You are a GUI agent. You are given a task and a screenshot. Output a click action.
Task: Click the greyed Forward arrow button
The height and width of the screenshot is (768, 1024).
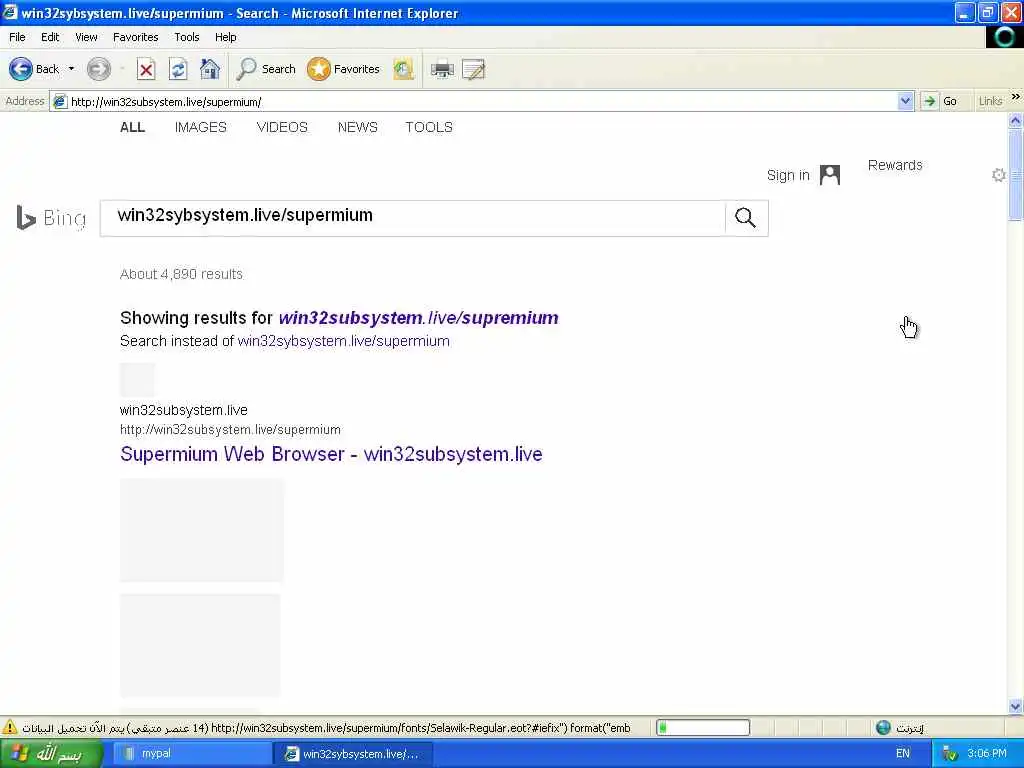click(x=99, y=69)
